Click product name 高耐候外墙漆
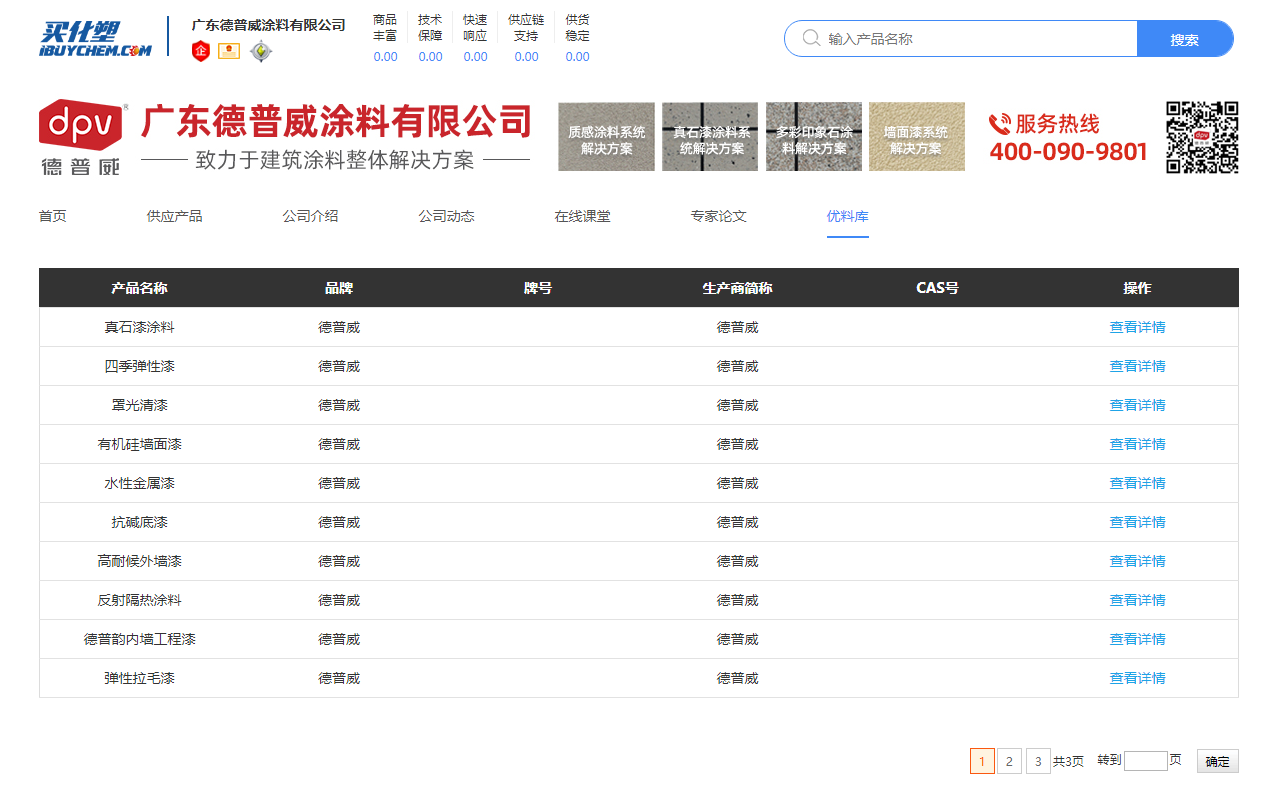The width and height of the screenshot is (1286, 791). (x=139, y=561)
